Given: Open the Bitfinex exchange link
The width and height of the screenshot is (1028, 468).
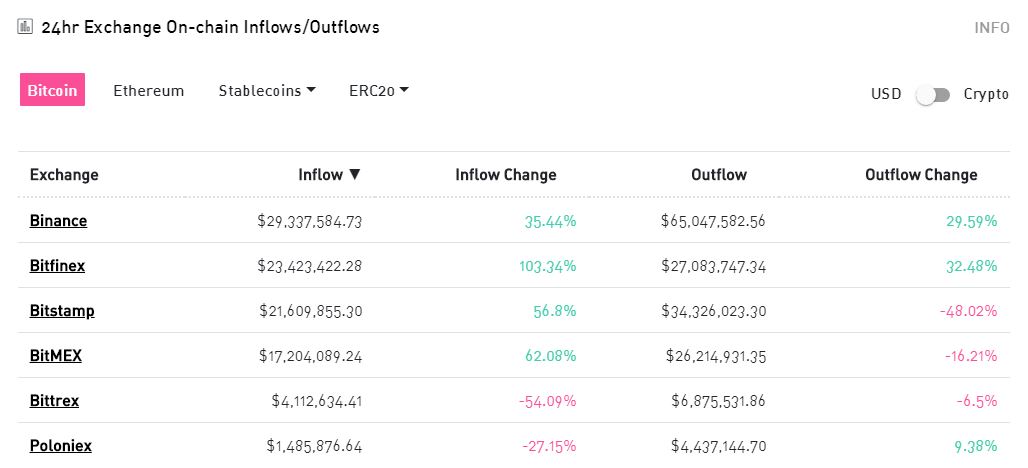Looking at the screenshot, I should (x=57, y=266).
